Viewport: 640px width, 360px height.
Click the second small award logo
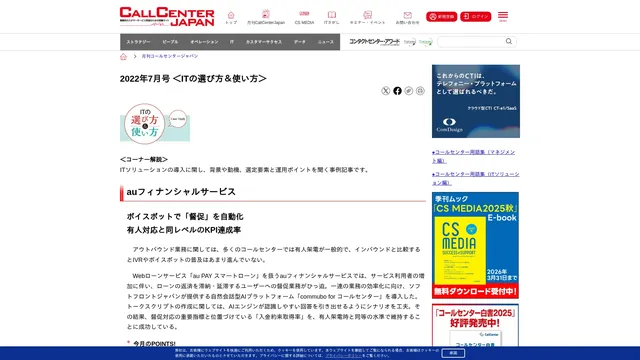coord(426,42)
